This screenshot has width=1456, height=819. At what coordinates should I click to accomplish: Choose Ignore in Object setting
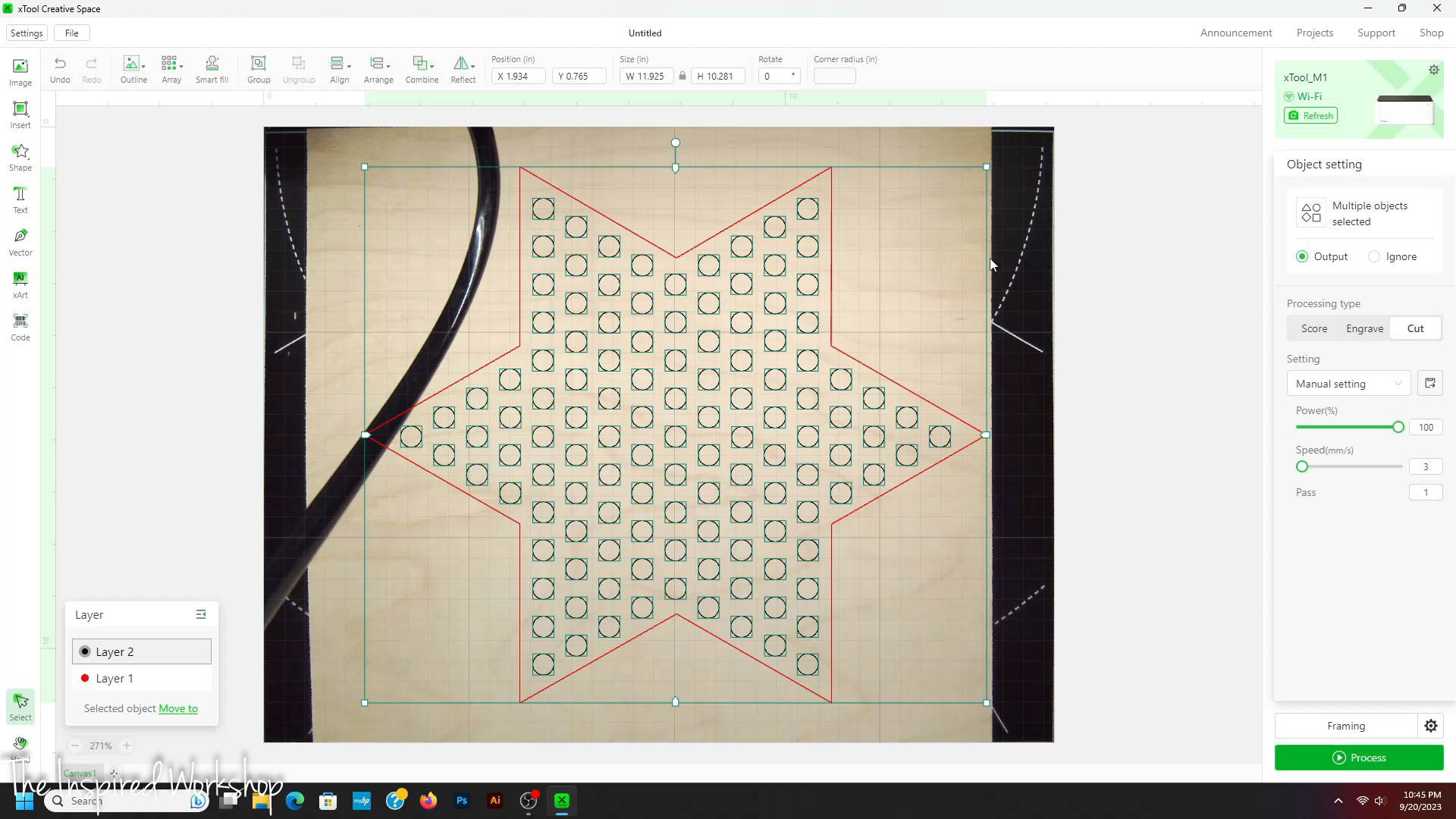pos(1375,256)
